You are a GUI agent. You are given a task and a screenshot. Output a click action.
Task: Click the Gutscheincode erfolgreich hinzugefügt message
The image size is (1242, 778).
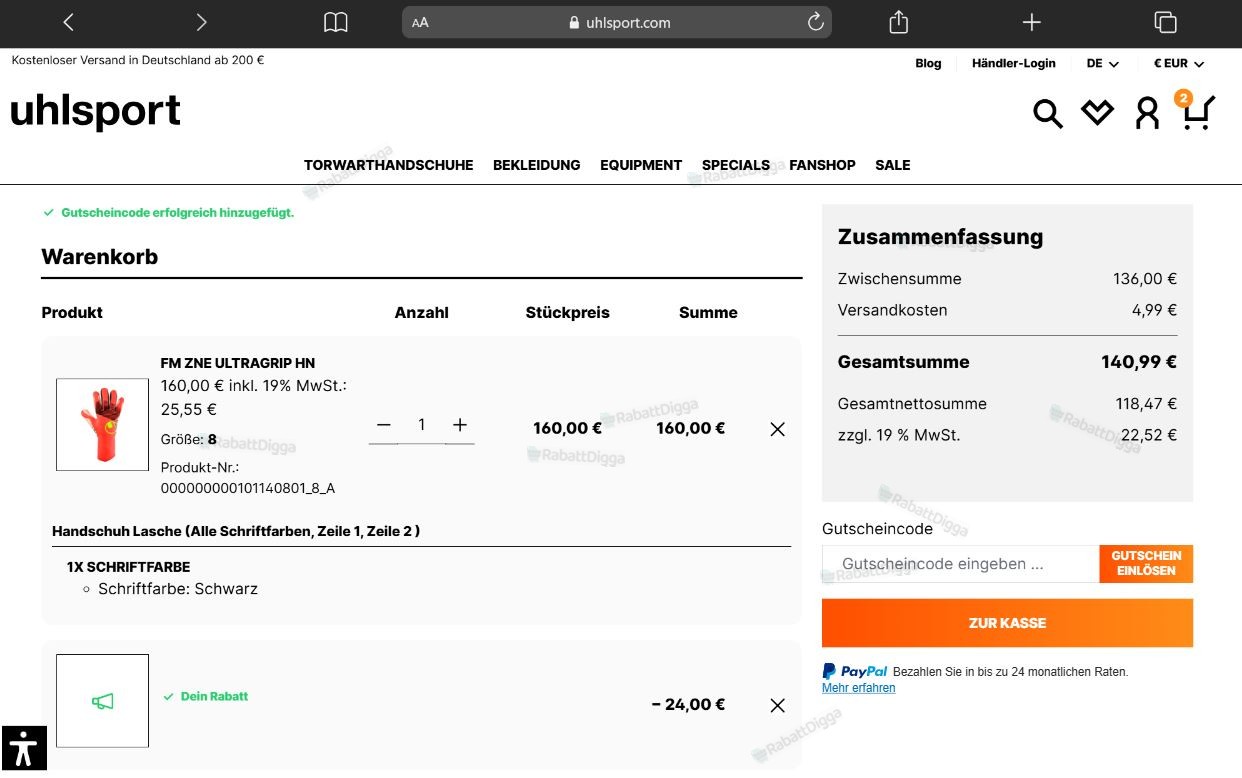177,213
